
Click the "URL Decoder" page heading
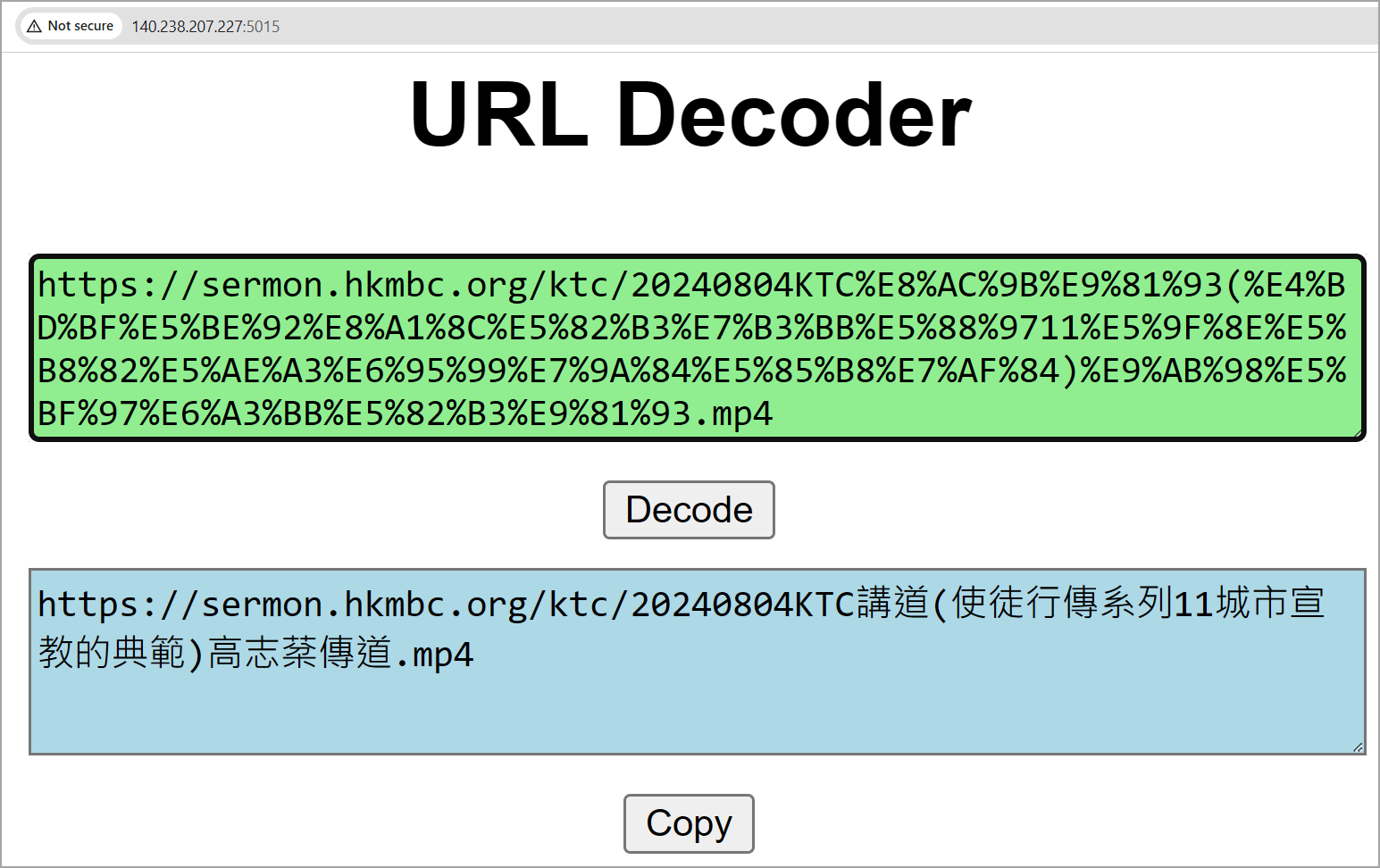[x=690, y=114]
